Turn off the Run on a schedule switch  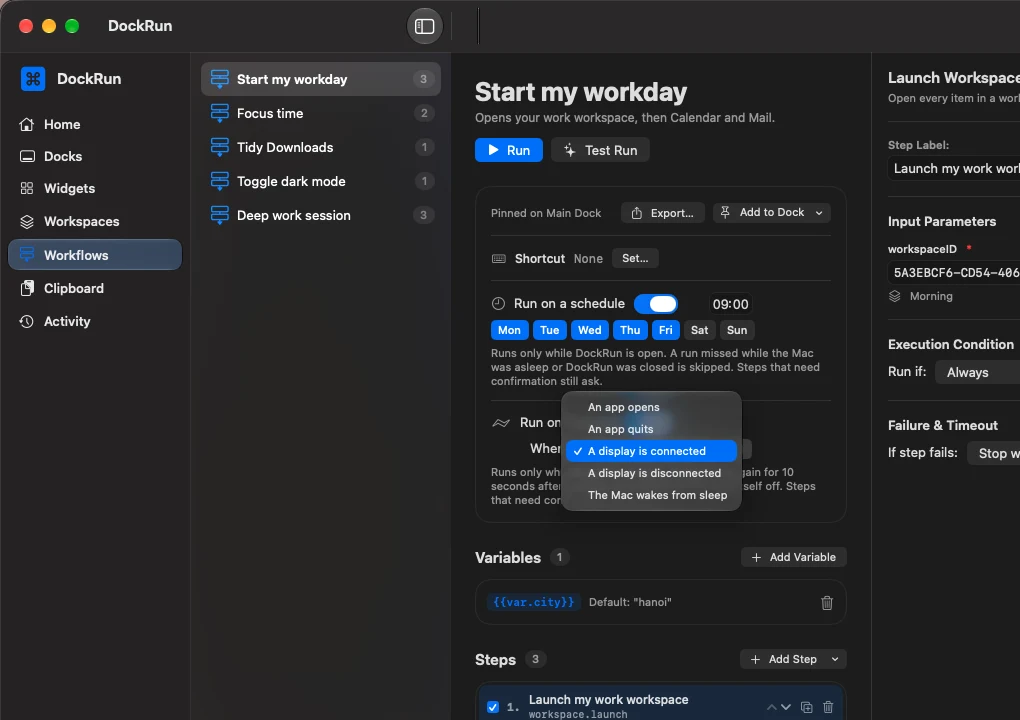pos(656,304)
